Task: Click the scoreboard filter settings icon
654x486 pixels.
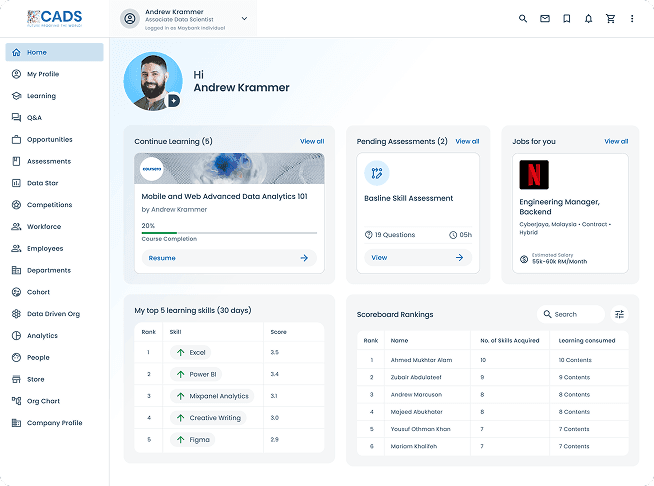Action: click(x=619, y=314)
